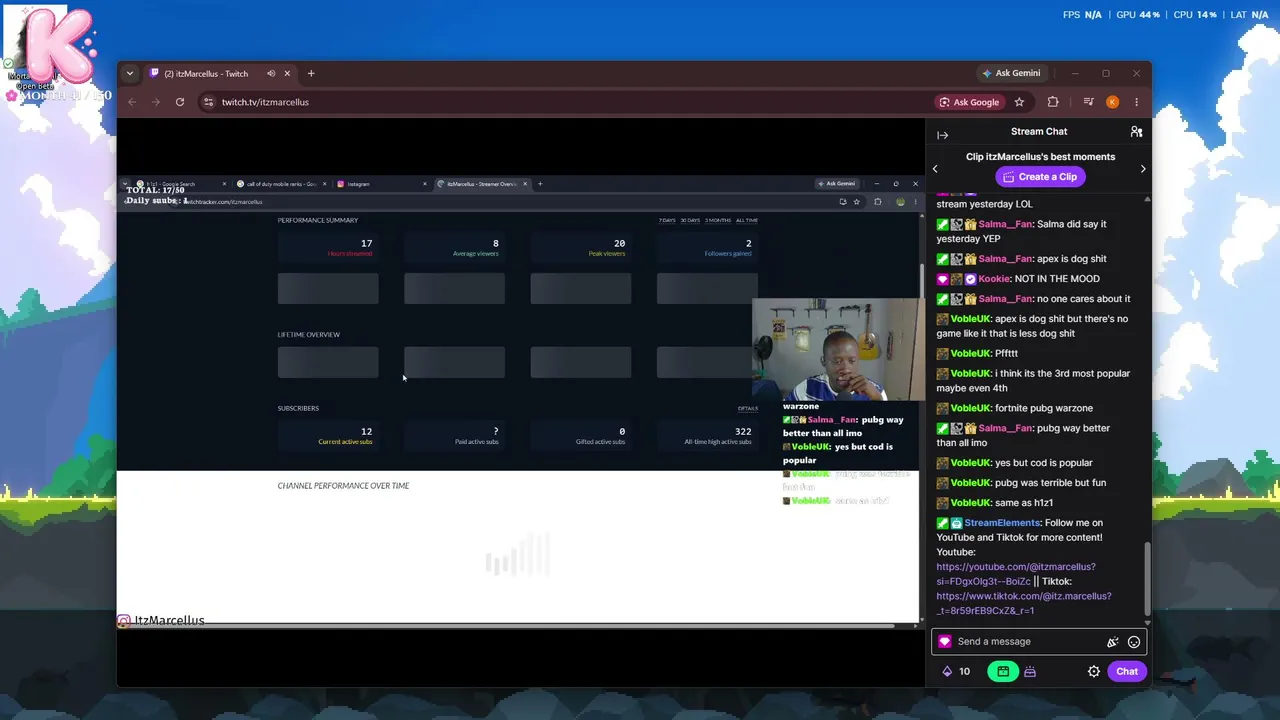
Task: Click the streamed call of duty mobile ranks tab
Action: tap(281, 184)
